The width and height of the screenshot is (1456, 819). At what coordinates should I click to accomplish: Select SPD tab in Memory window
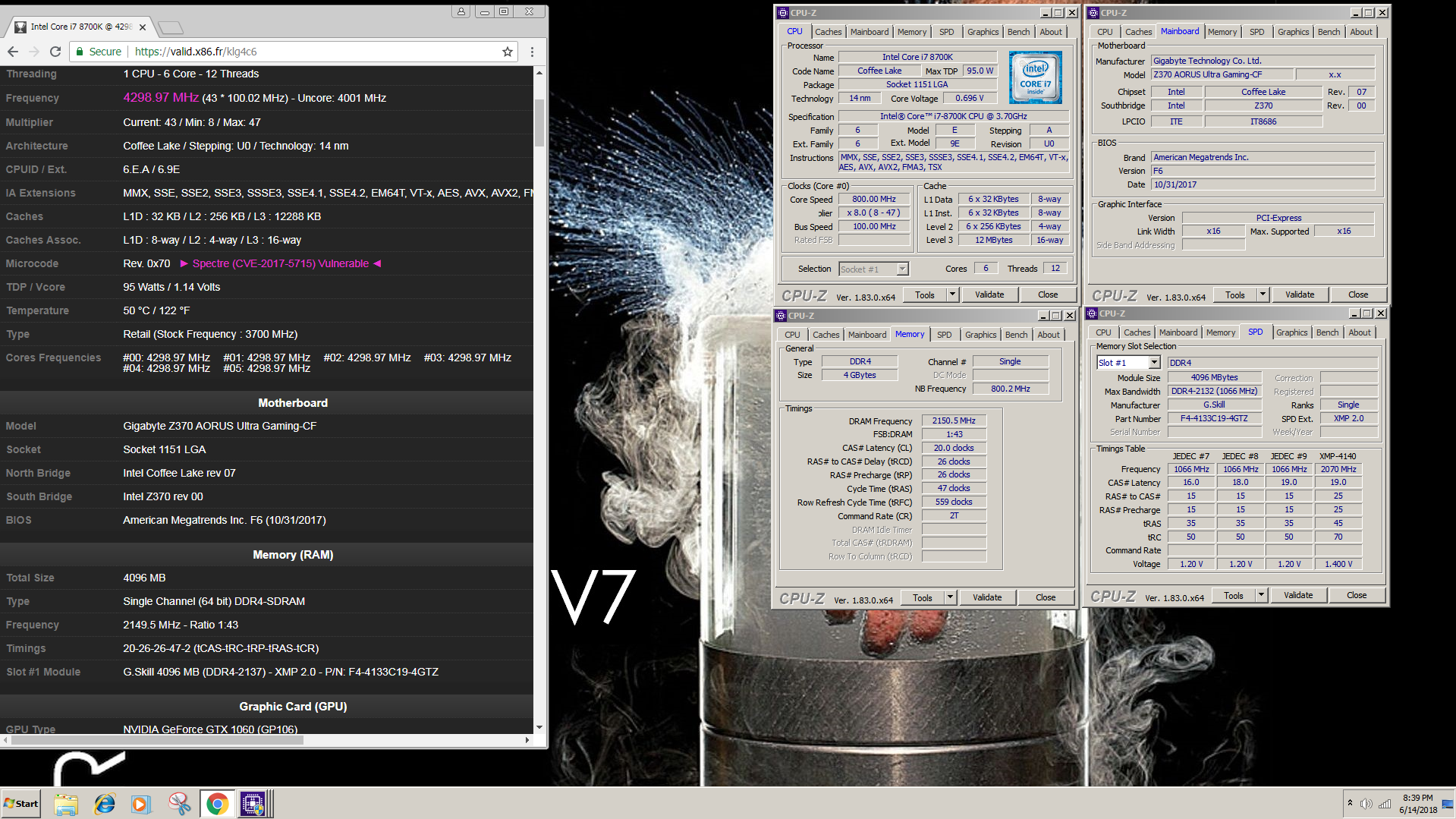pos(944,335)
